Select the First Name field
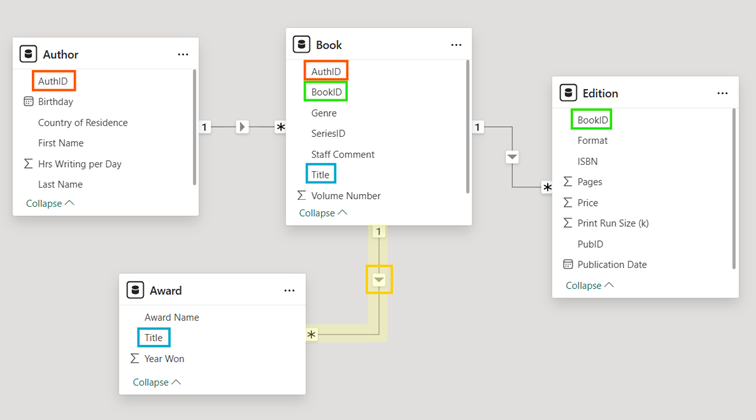 tap(61, 143)
